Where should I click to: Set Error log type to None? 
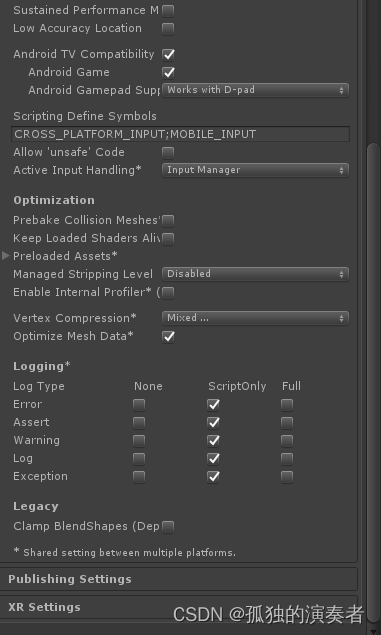click(139, 405)
